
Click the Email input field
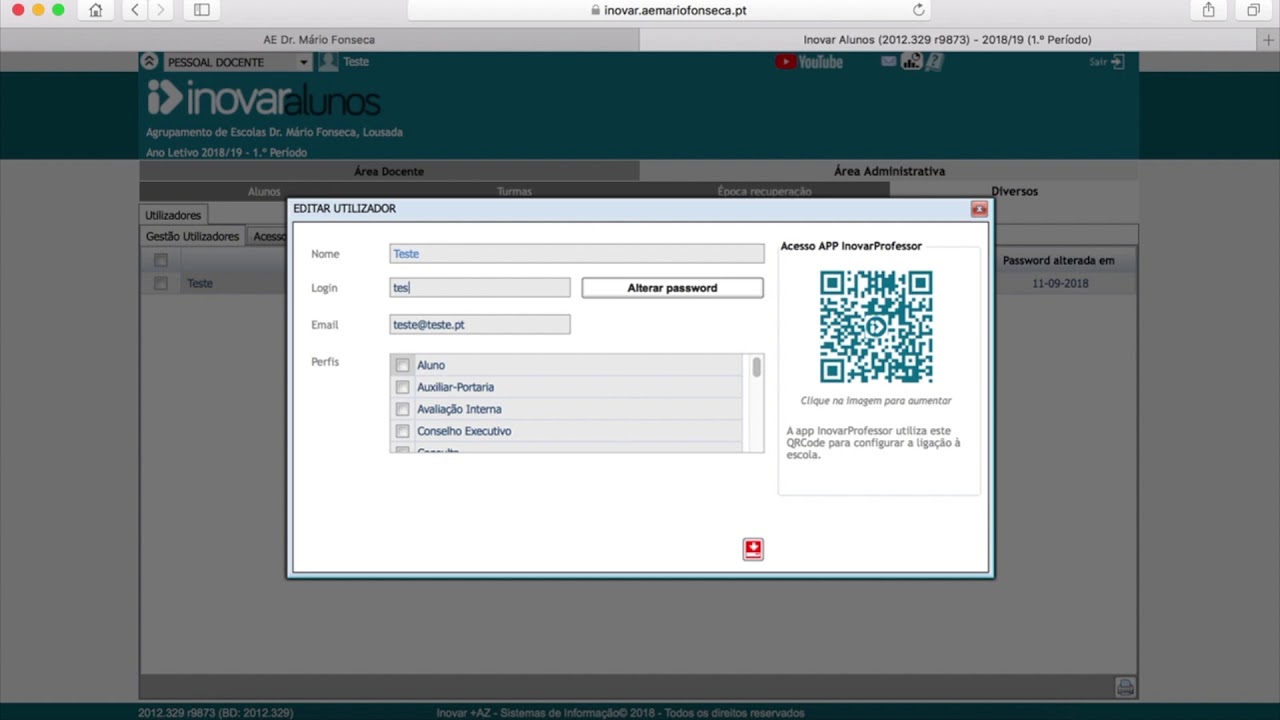tap(480, 325)
